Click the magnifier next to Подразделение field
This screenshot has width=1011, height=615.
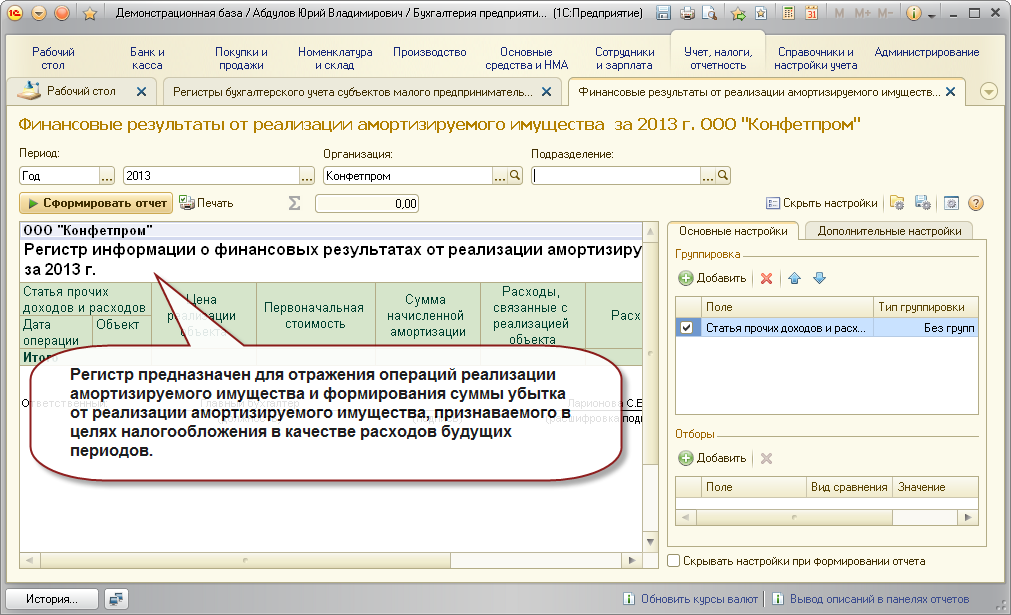[x=723, y=175]
